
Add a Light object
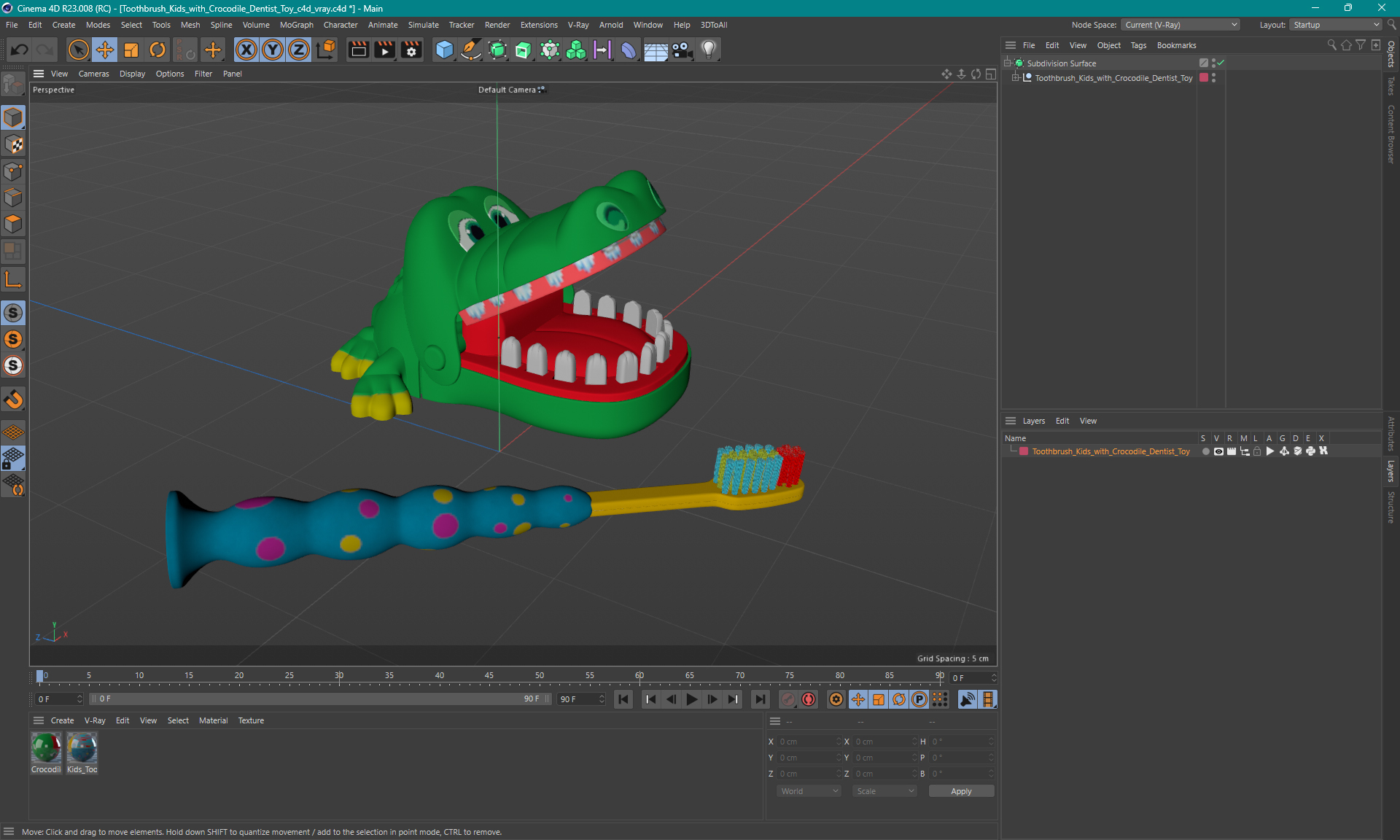[709, 50]
